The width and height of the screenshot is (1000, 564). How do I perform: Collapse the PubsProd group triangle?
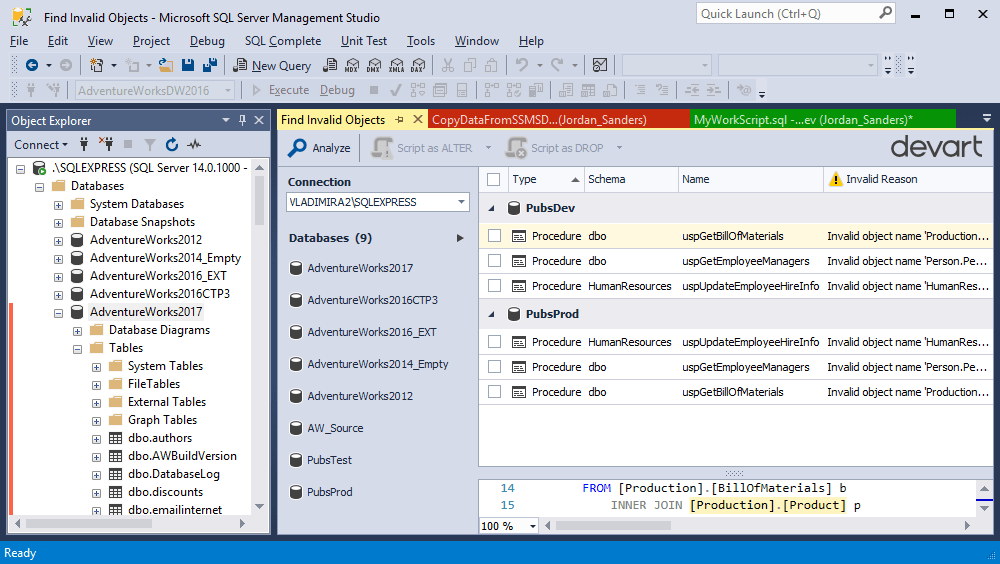coord(492,314)
